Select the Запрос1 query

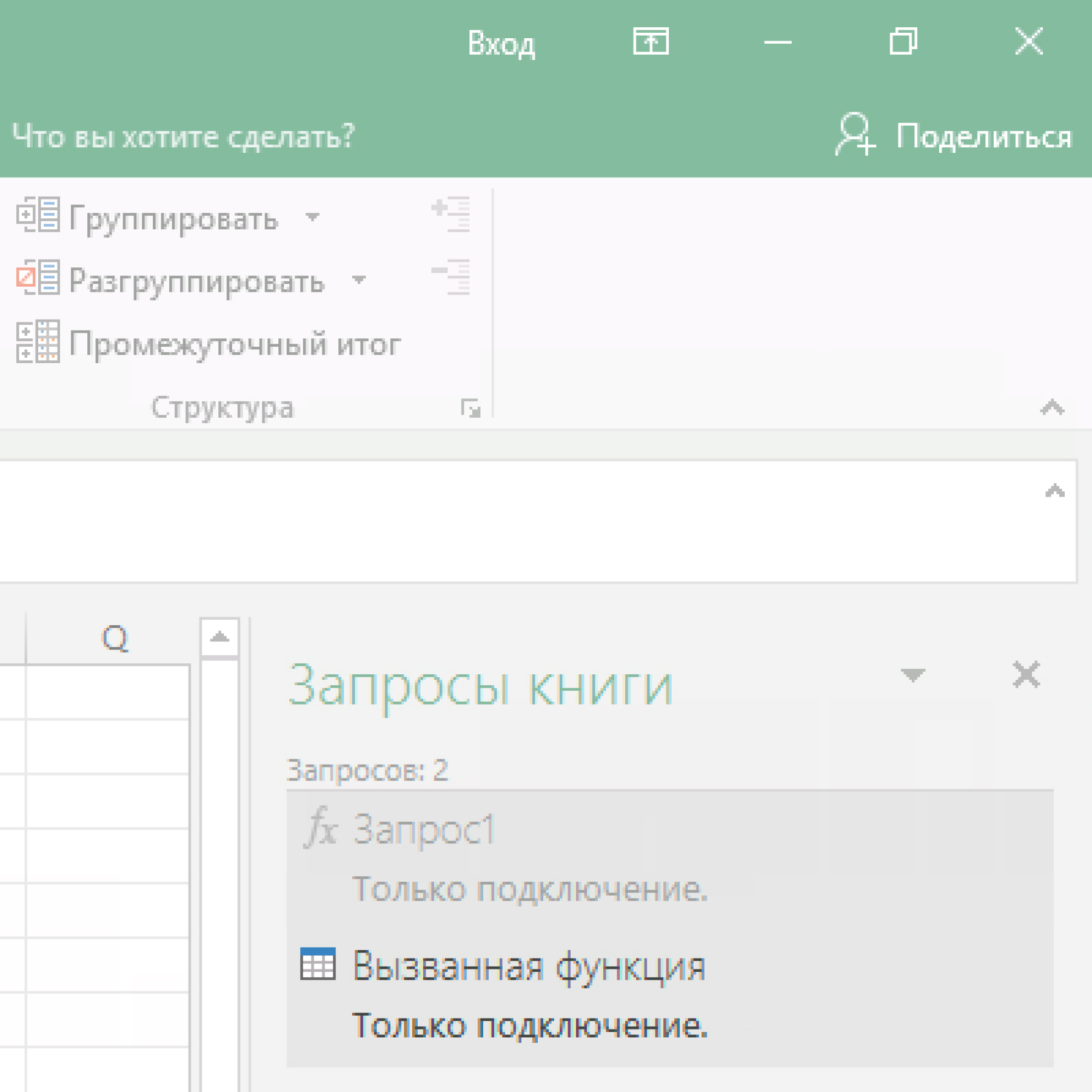pyautogui.click(x=670, y=857)
